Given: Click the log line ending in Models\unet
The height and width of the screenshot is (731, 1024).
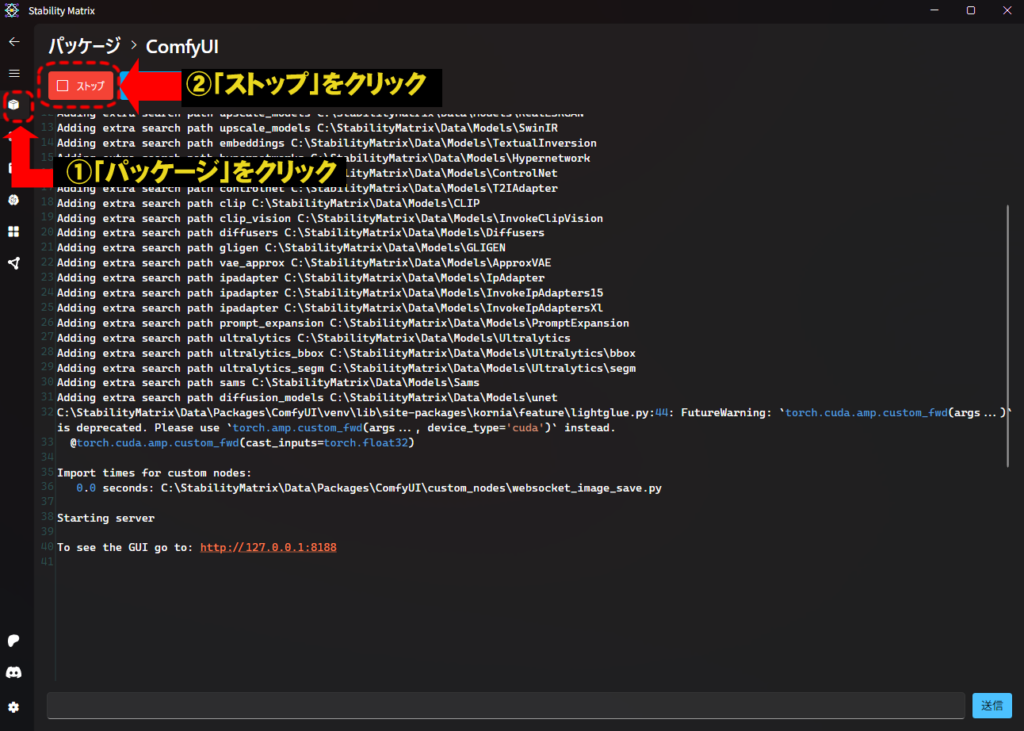Looking at the screenshot, I should [x=307, y=398].
